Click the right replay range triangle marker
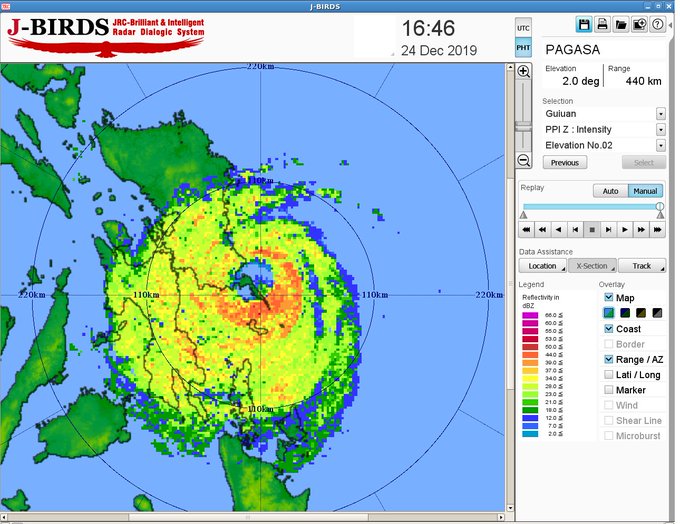Image resolution: width=680 pixels, height=524 pixels. (x=660, y=215)
